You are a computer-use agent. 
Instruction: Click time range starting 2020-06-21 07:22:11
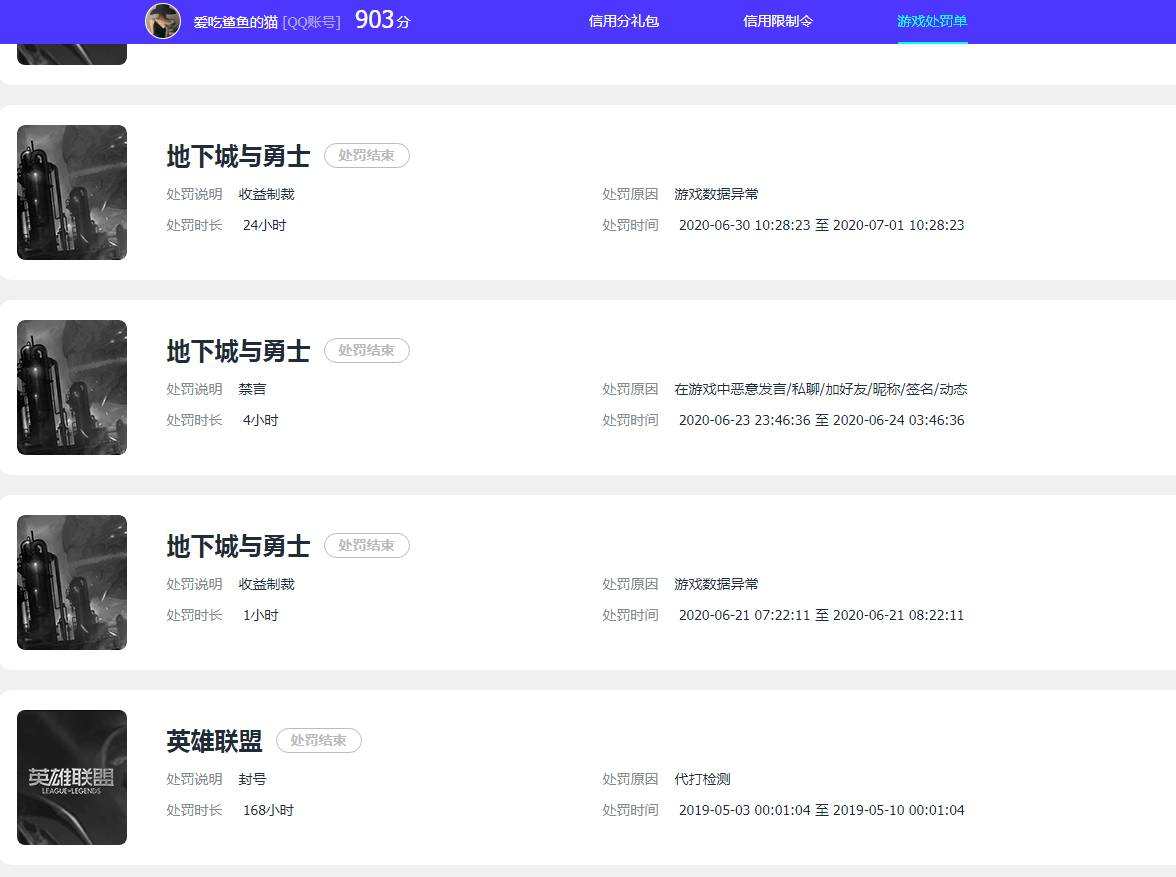[821, 615]
